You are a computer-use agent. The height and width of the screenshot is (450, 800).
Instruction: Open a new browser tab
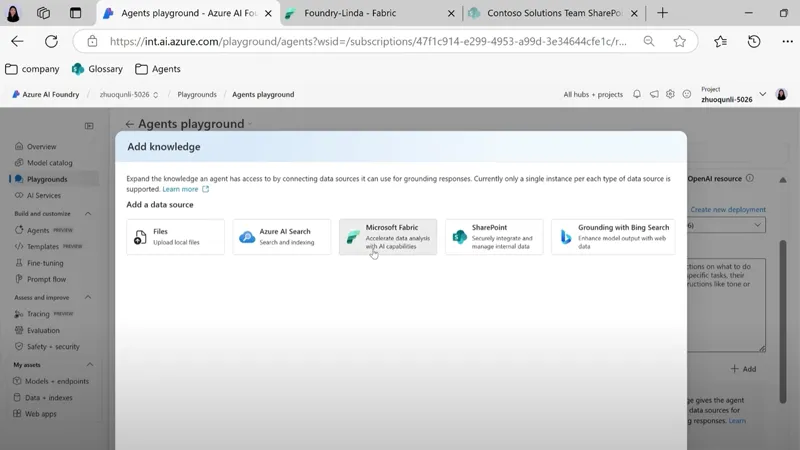[662, 13]
